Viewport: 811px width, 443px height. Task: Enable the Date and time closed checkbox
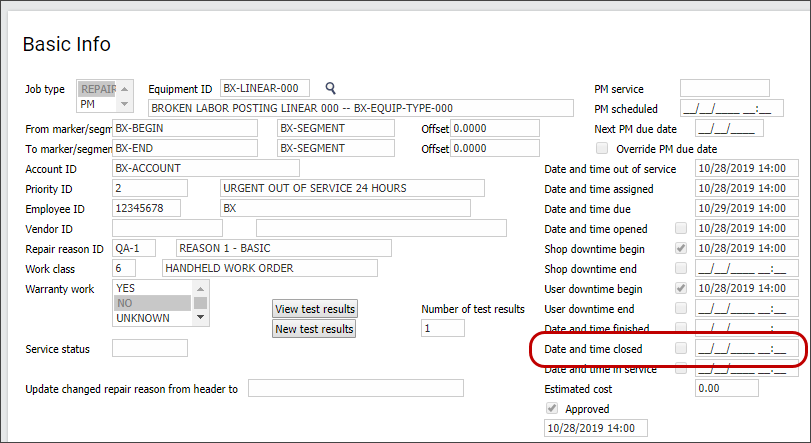click(x=681, y=348)
